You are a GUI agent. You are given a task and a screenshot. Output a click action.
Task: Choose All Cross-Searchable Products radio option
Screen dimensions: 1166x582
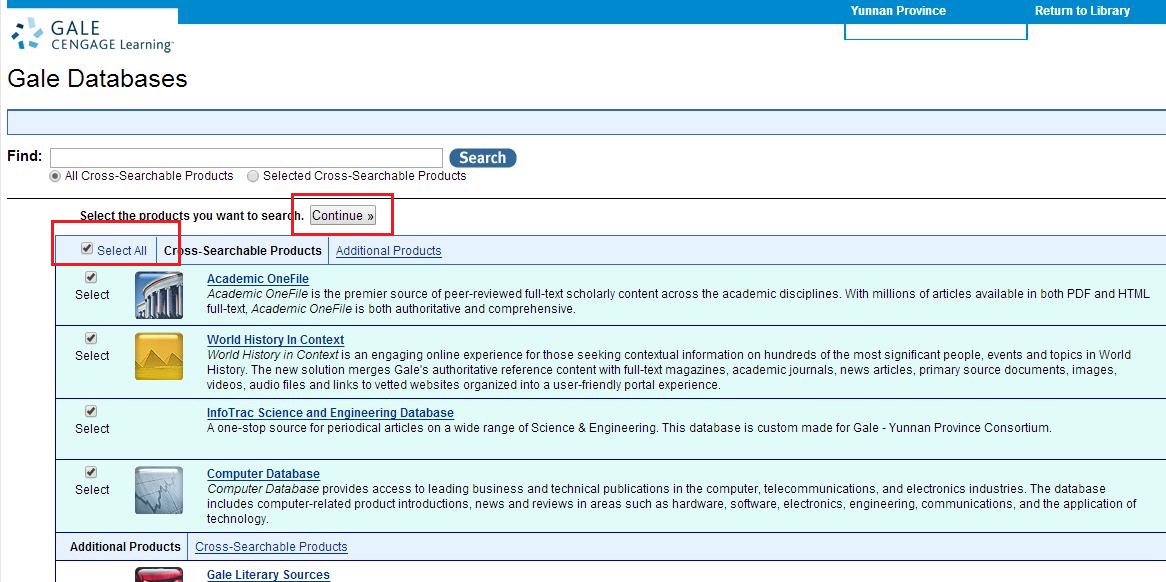tap(56, 176)
